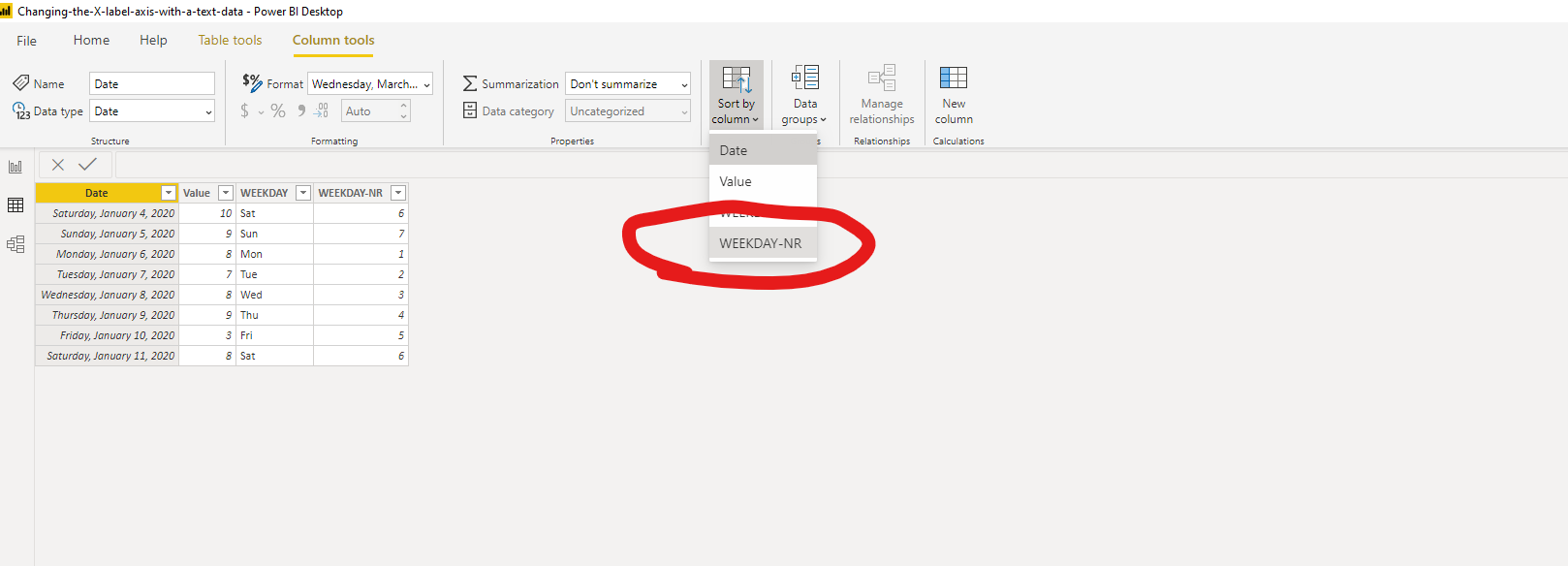Switch to the Table tools tab
The image size is (1568, 566).
coord(230,40)
